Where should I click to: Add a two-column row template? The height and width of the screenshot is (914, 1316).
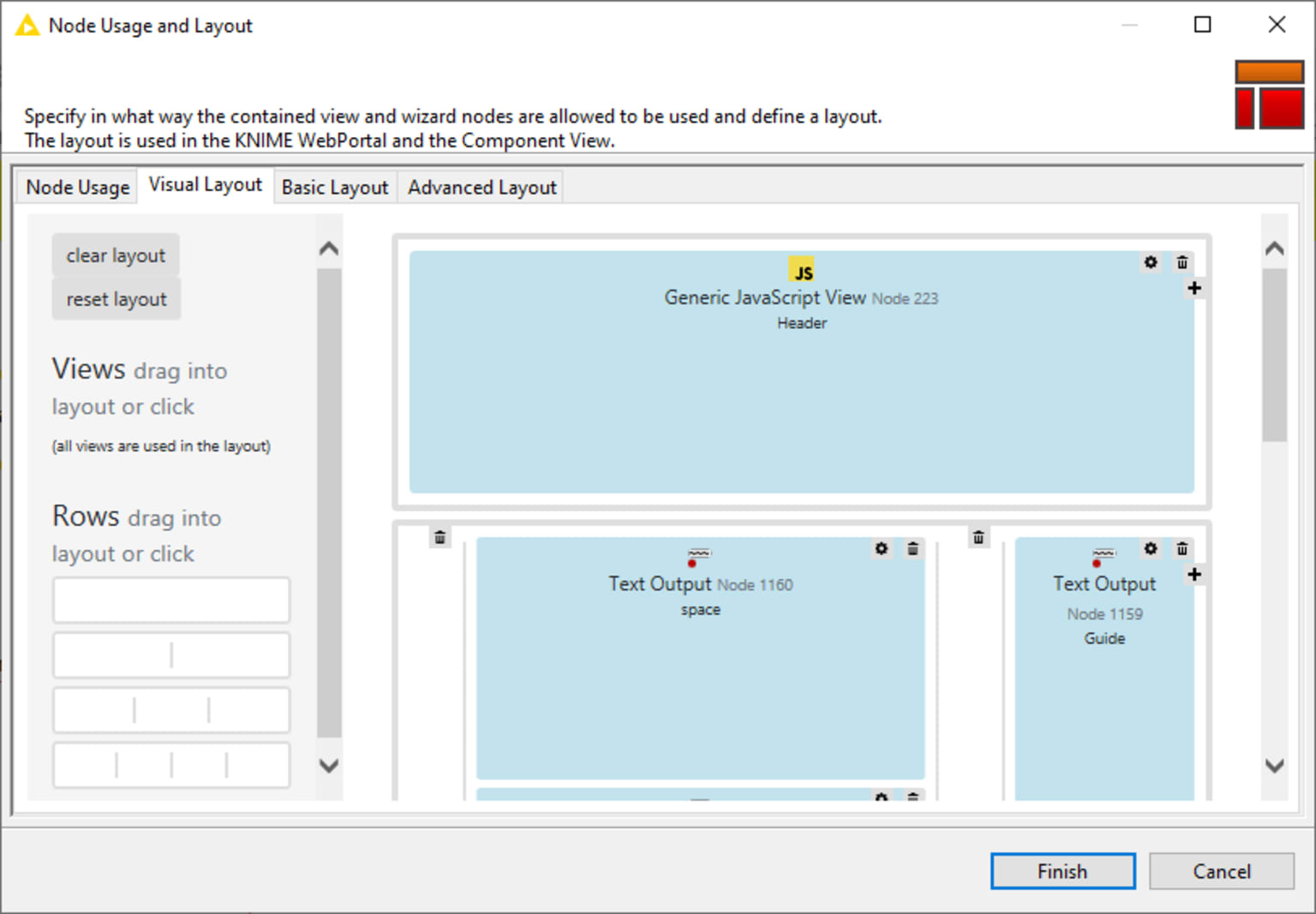point(171,655)
